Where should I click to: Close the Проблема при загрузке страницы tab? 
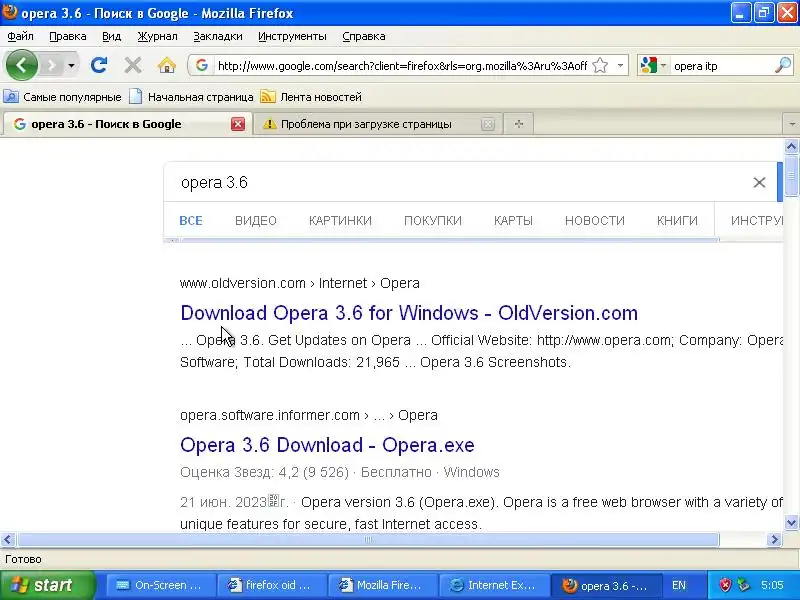pyautogui.click(x=488, y=124)
